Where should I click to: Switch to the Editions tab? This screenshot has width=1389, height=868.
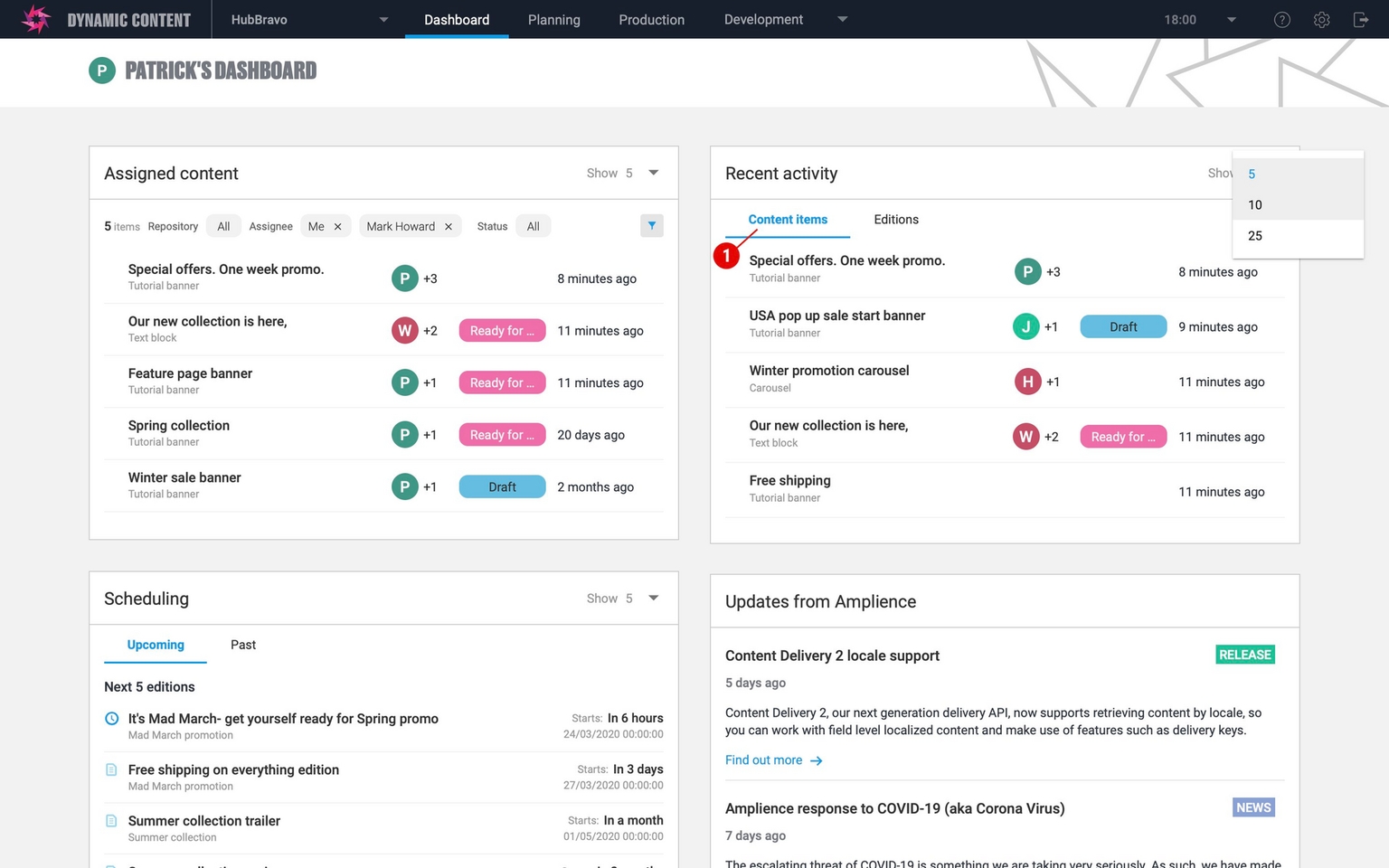coord(895,220)
